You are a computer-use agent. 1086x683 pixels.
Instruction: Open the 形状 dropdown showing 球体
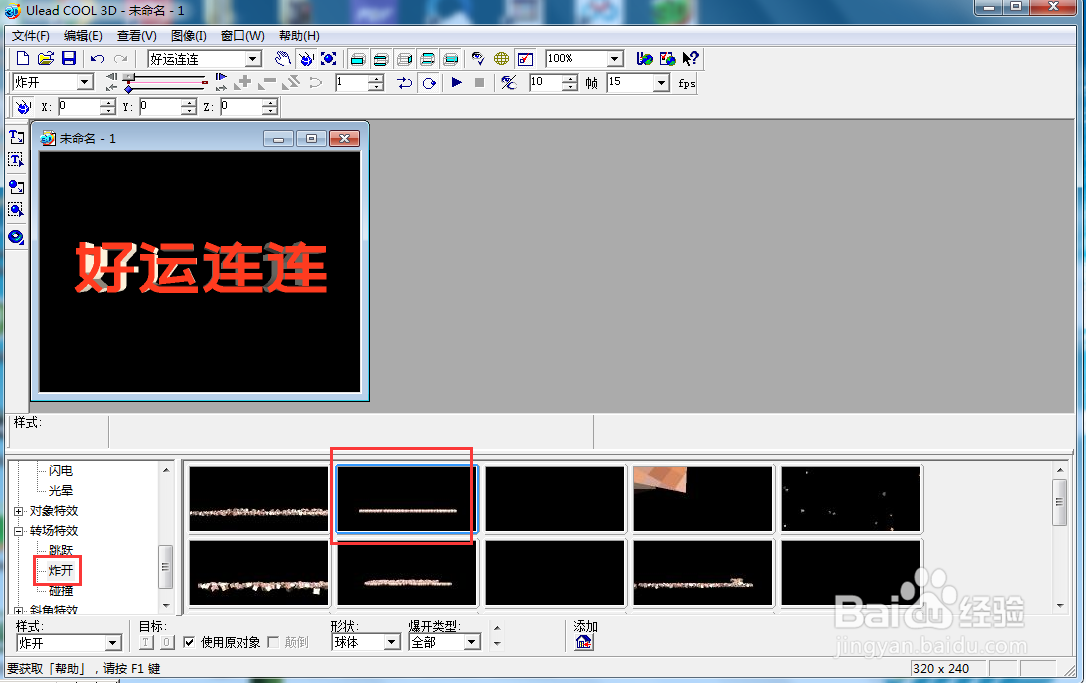(392, 642)
